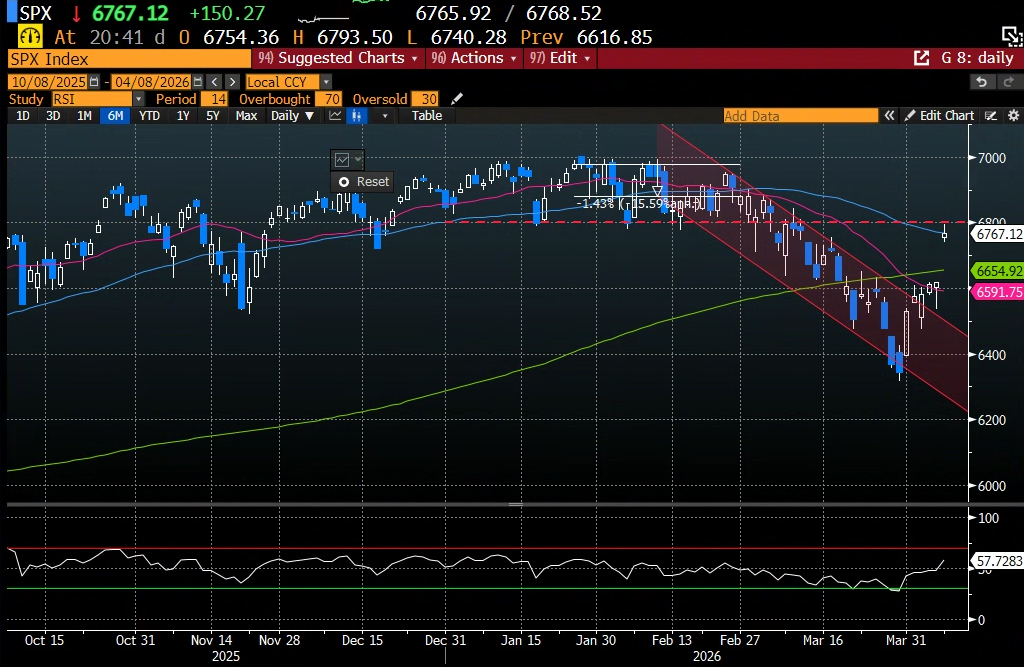
Task: Open the Actions menu
Action: [x=475, y=58]
